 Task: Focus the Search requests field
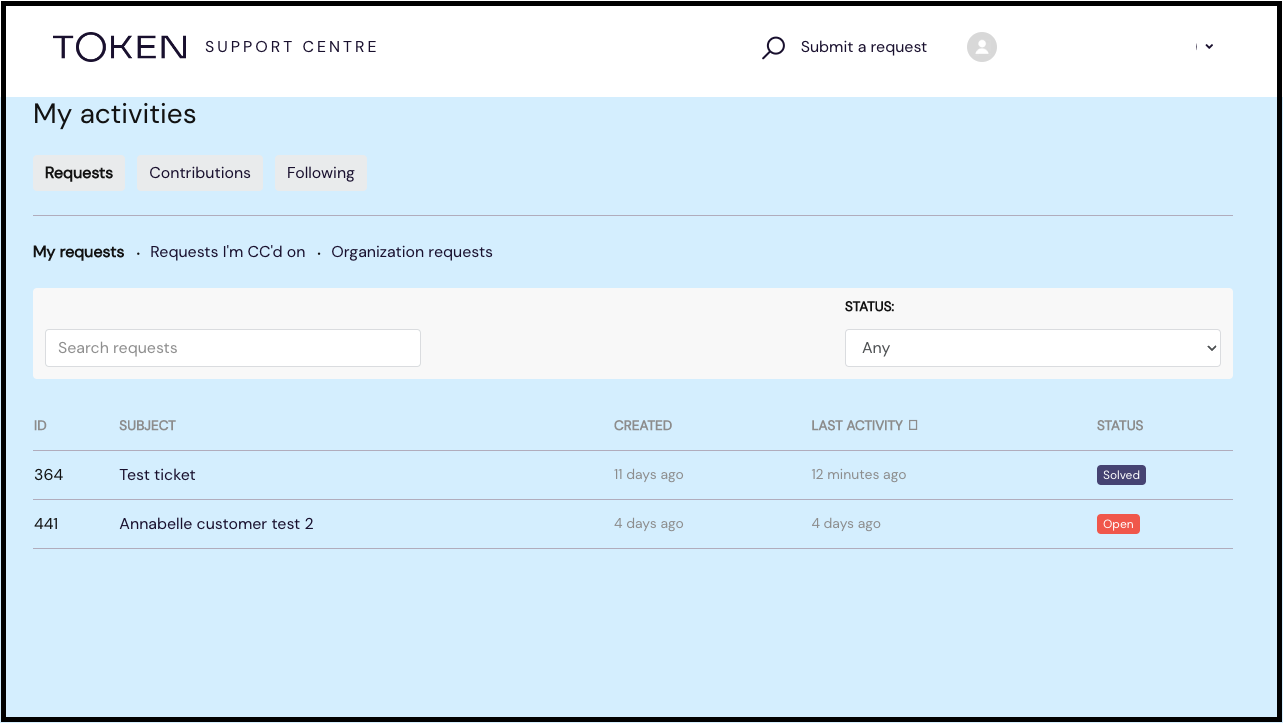pyautogui.click(x=233, y=348)
